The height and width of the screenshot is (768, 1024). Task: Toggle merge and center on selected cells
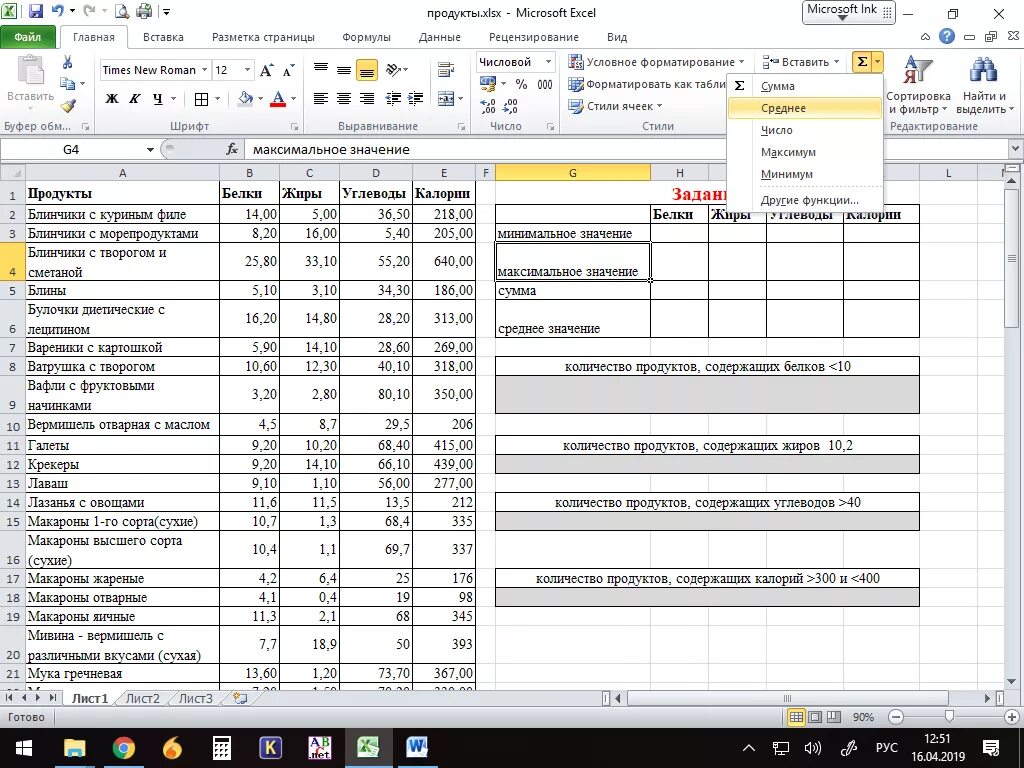[x=446, y=97]
